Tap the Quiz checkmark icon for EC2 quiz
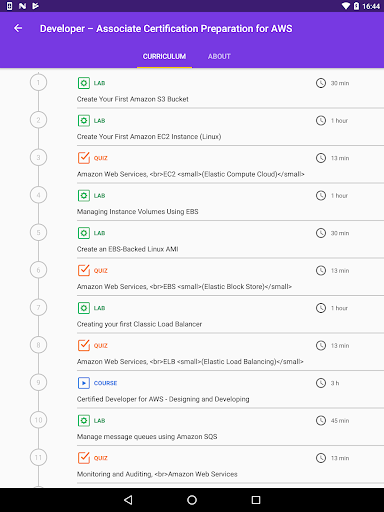 tap(84, 158)
